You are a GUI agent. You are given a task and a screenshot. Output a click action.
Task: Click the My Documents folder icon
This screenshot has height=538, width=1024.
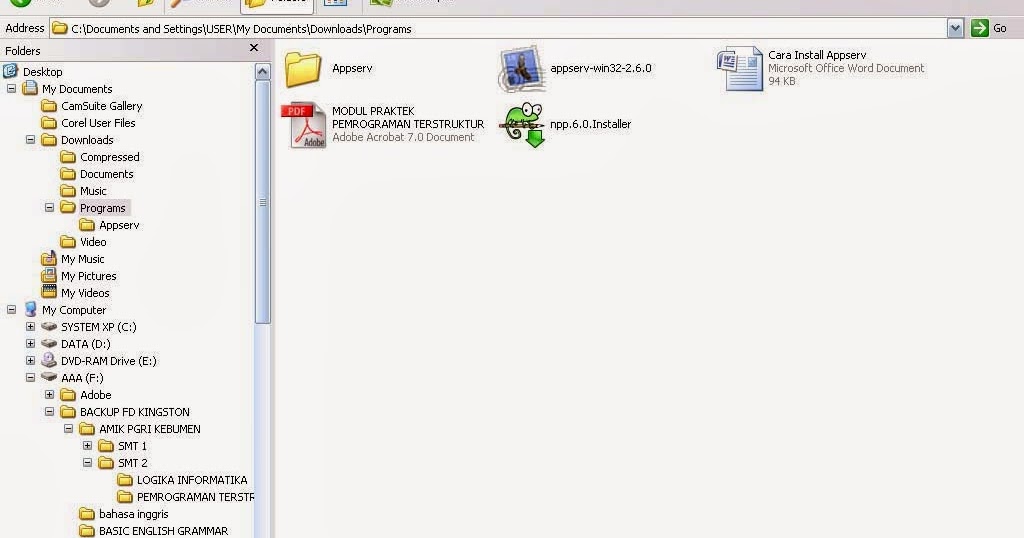pos(30,88)
